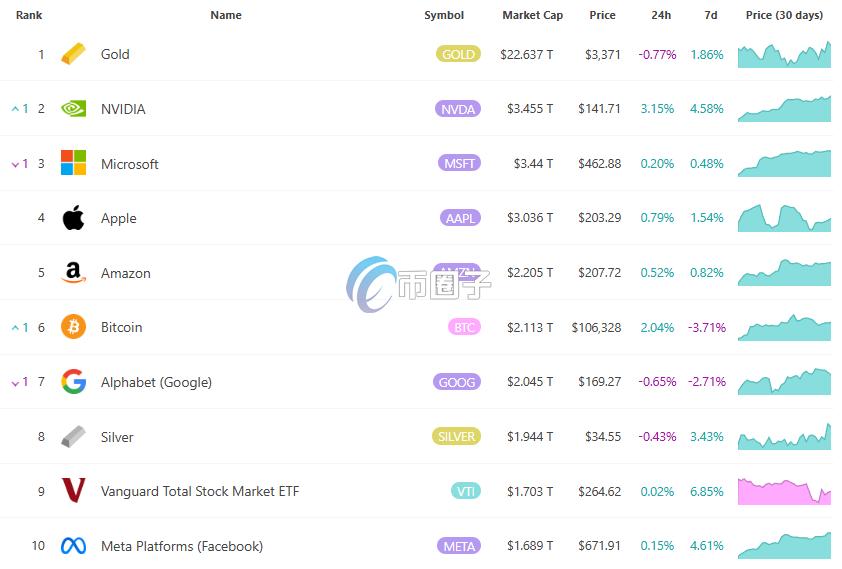Click the Meta infinity logo
This screenshot has height=569, width=842.
pyautogui.click(x=74, y=546)
